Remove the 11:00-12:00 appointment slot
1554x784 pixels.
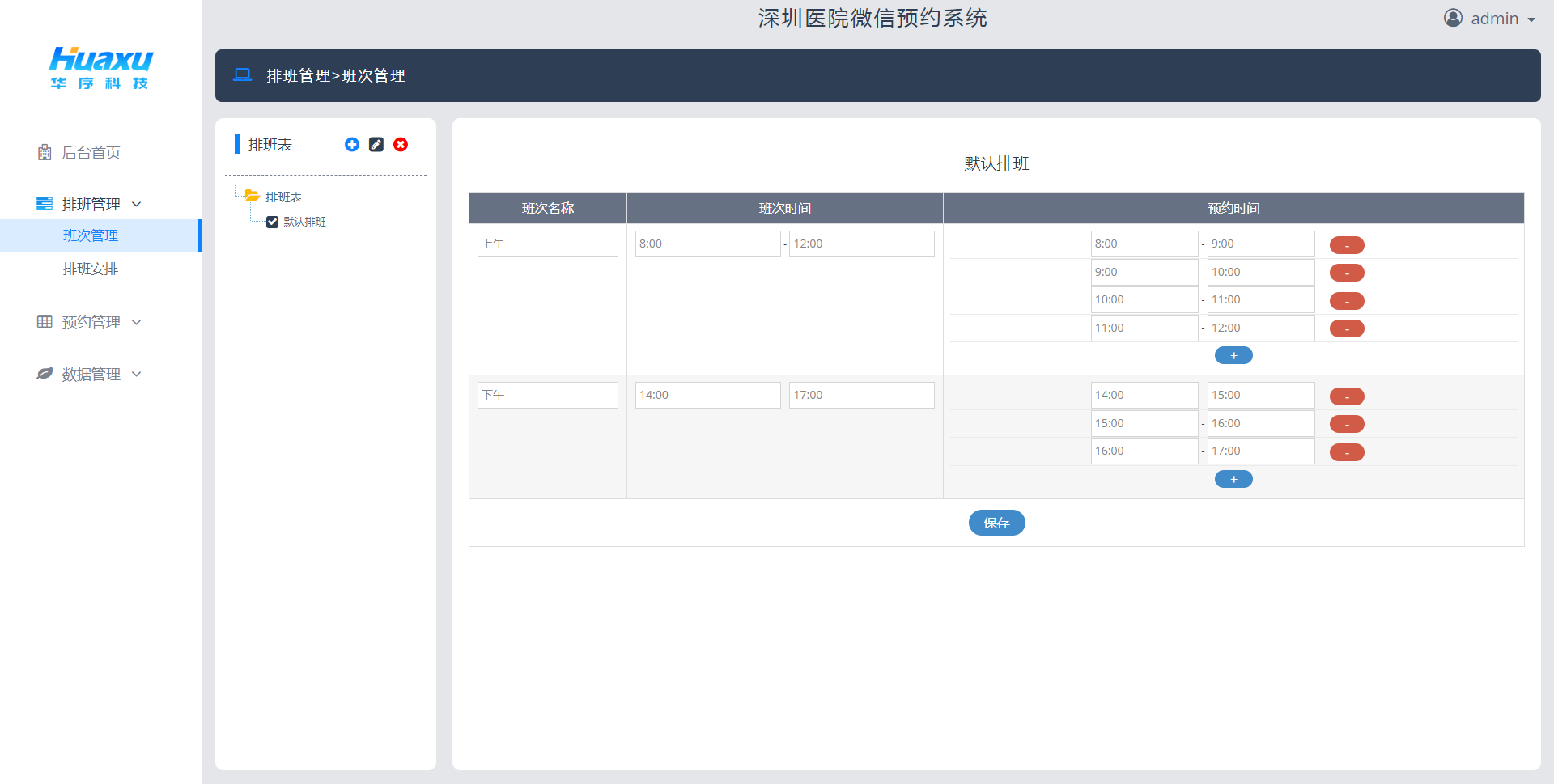point(1347,328)
